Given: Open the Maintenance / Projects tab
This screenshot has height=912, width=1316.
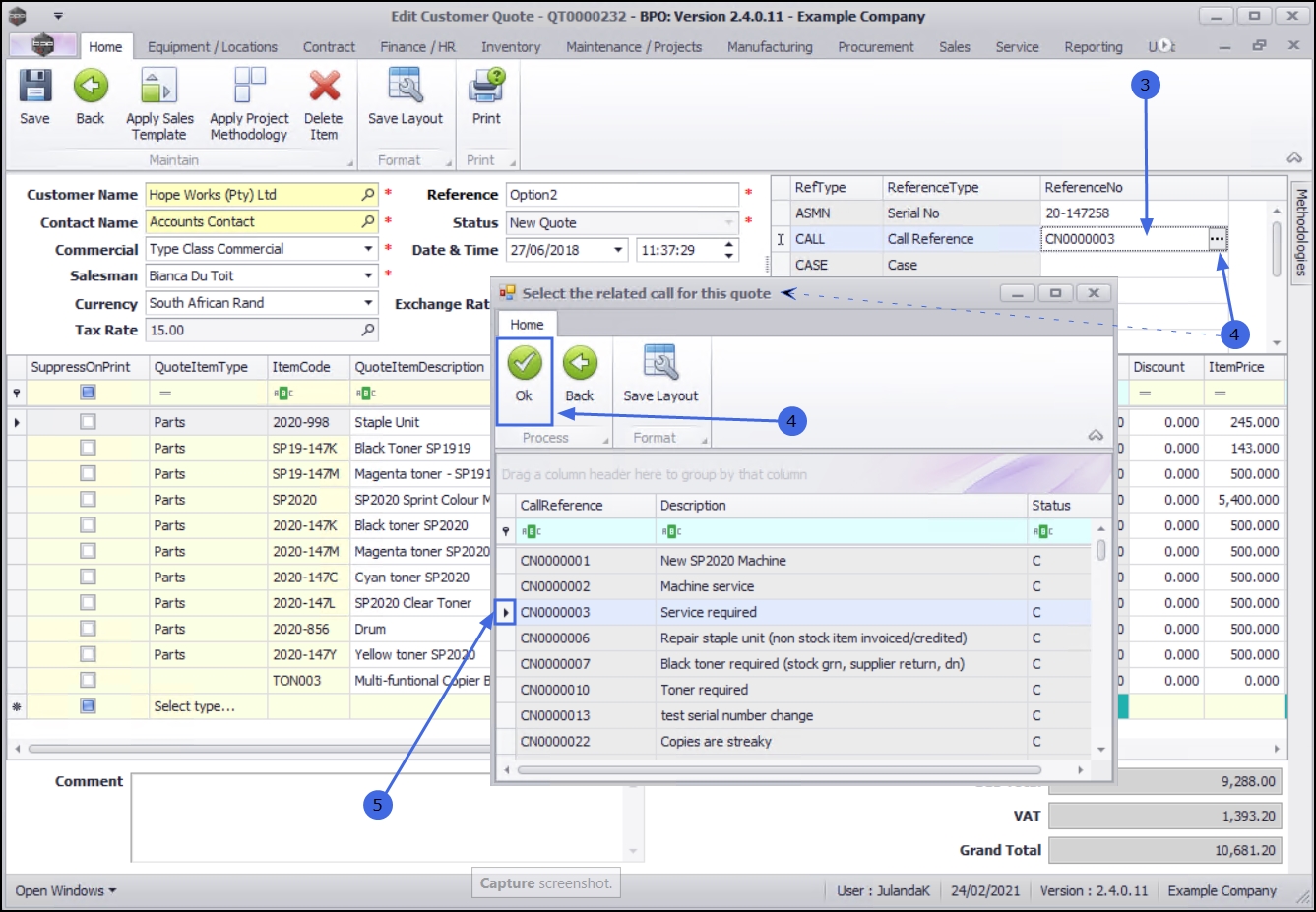Looking at the screenshot, I should tap(634, 47).
